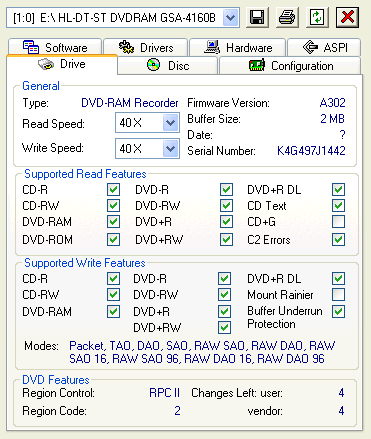Open the Configuration tab
371x439 pixels.
point(290,65)
